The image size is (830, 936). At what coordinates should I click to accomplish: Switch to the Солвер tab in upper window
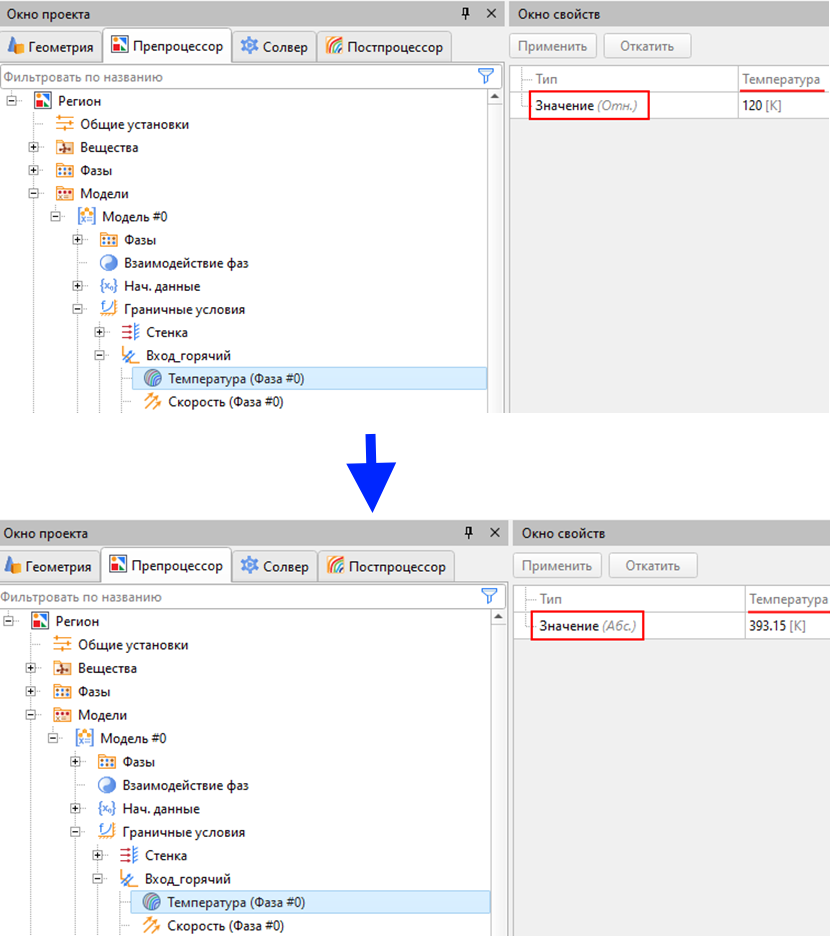point(274,47)
